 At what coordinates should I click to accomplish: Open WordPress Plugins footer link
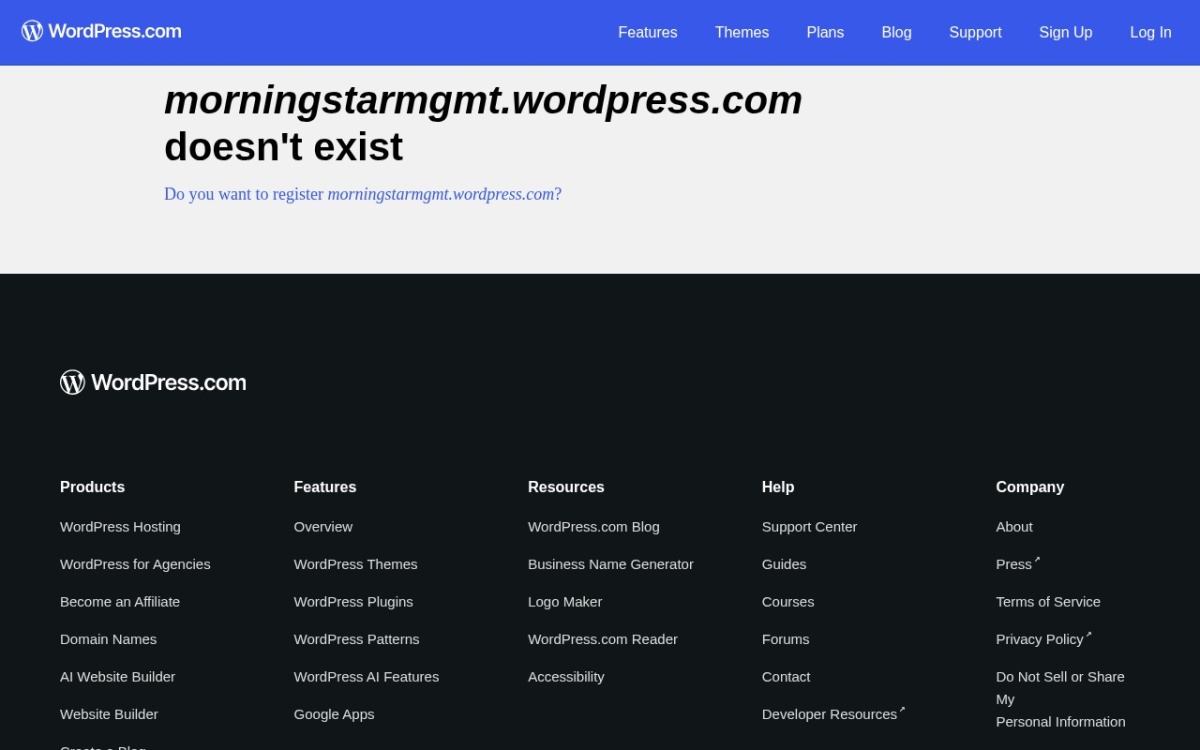(x=353, y=602)
